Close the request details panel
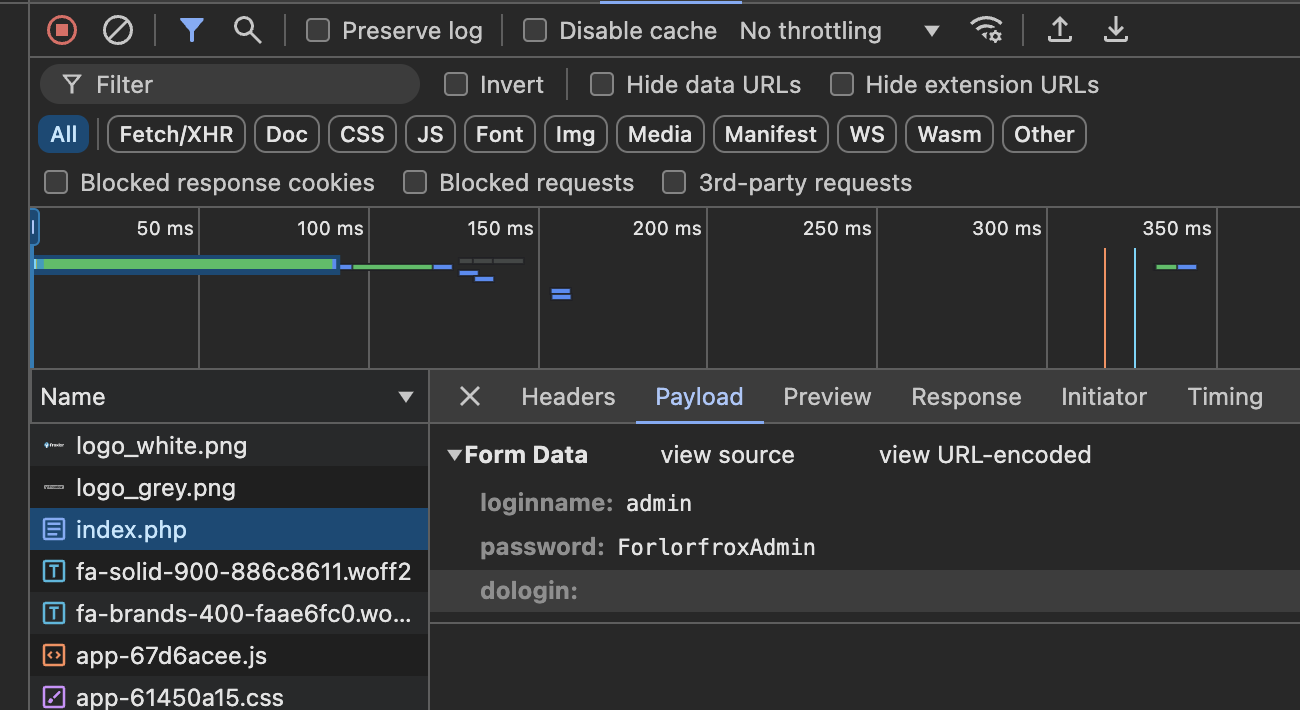The height and width of the screenshot is (710, 1300). click(469, 397)
